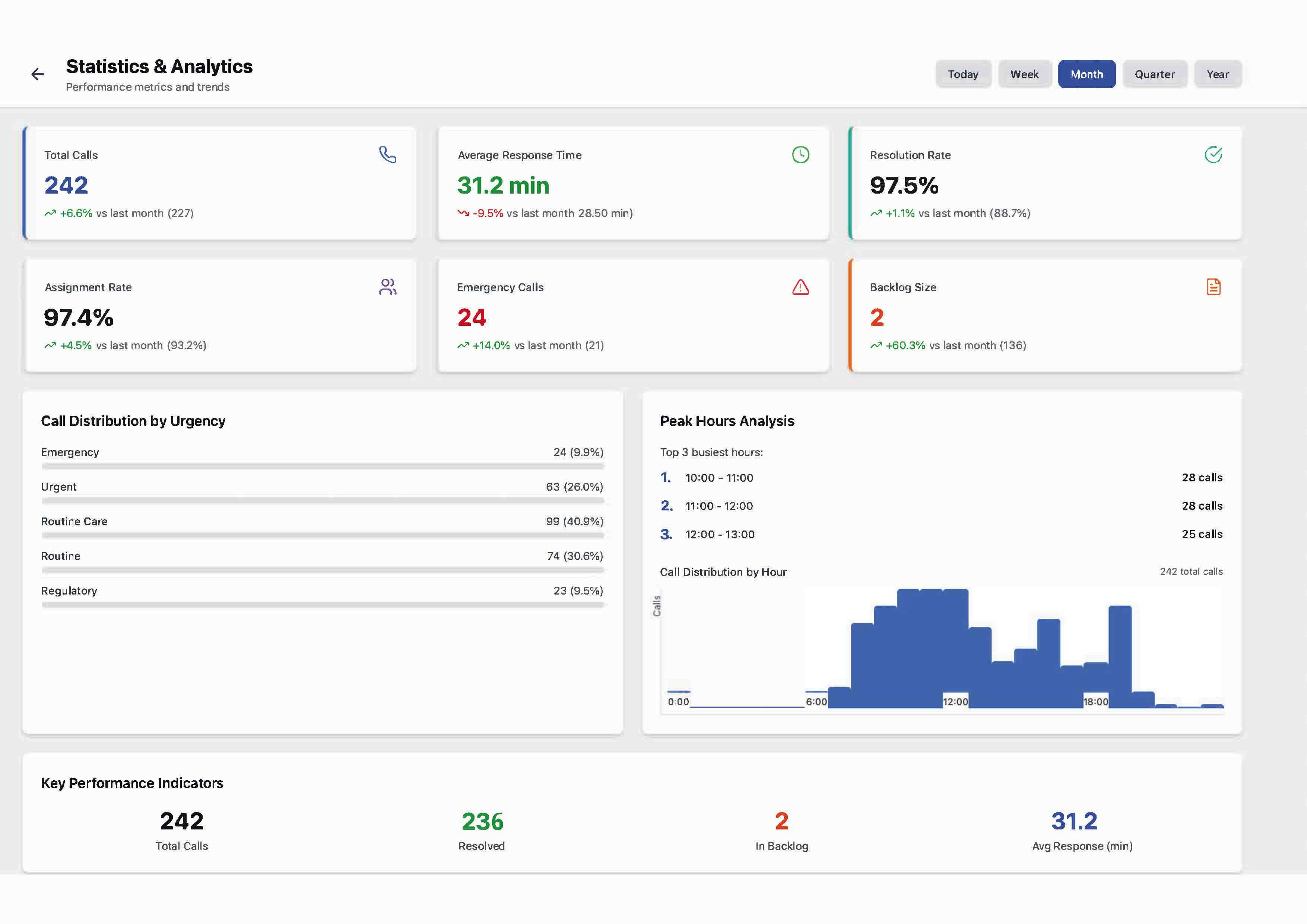
Task: Expand the Call Distribution by Urgency section
Action: tap(133, 421)
